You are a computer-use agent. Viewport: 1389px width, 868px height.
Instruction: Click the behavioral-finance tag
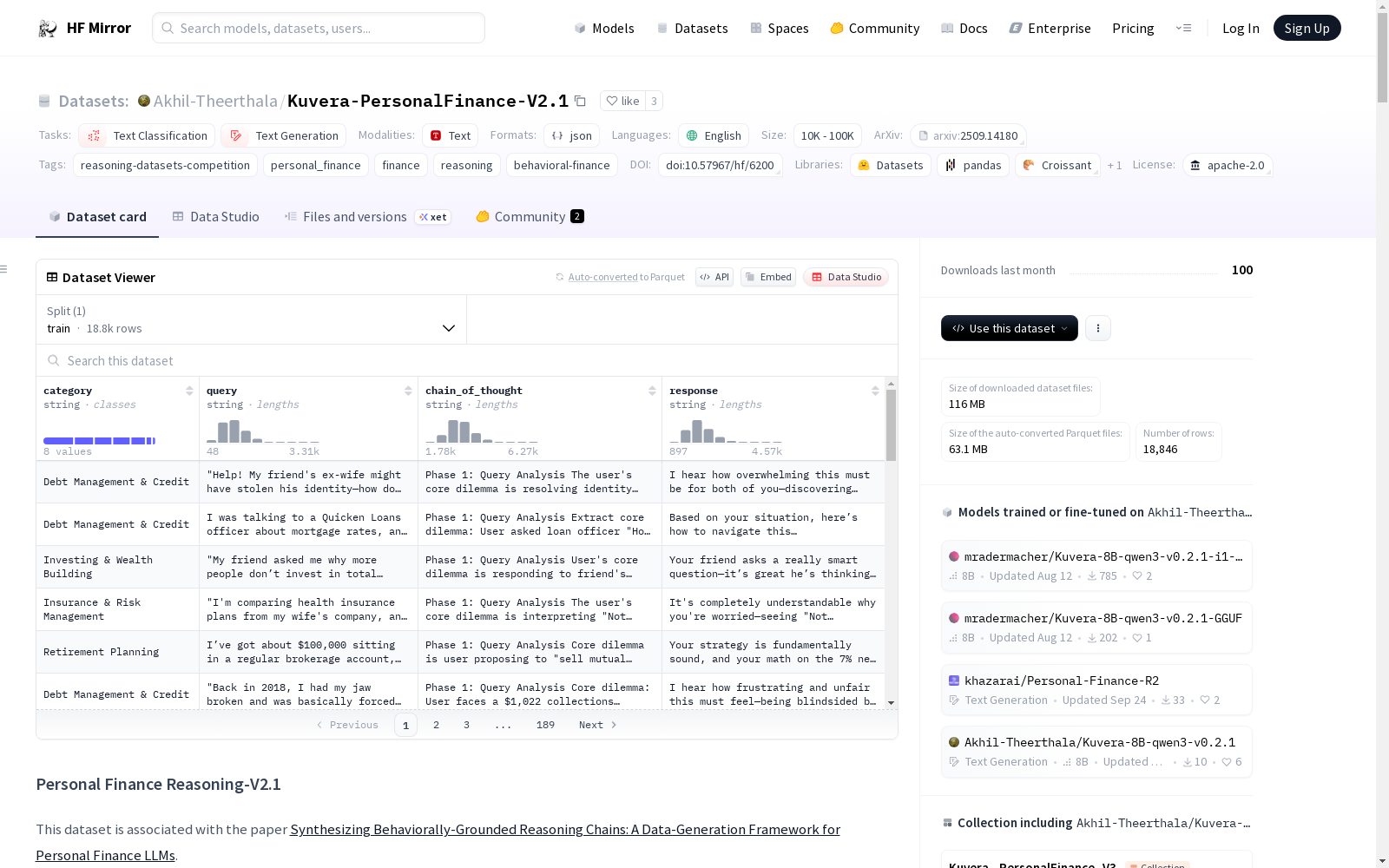[x=562, y=165]
